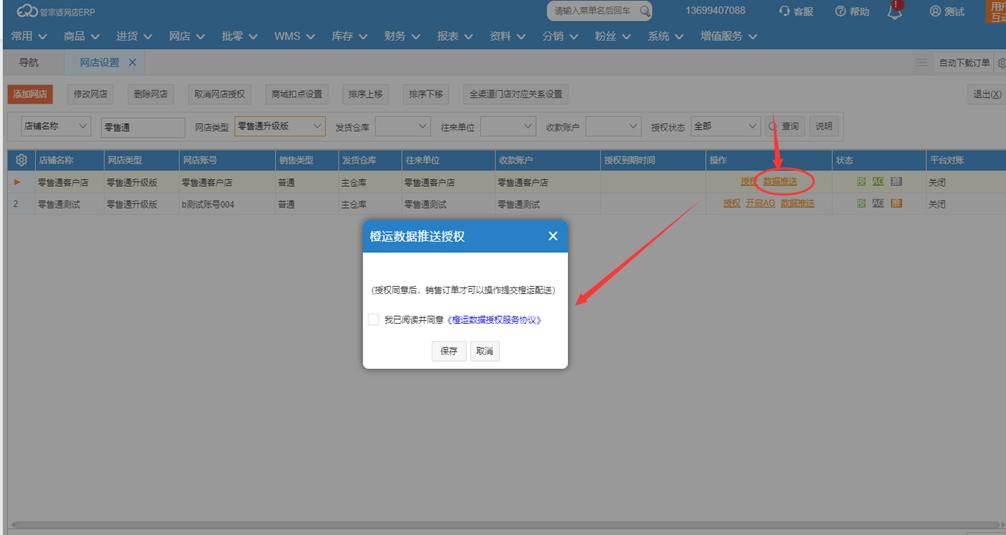Expand the 进货 menu
Image resolution: width=1006 pixels, height=535 pixels.
pos(134,36)
